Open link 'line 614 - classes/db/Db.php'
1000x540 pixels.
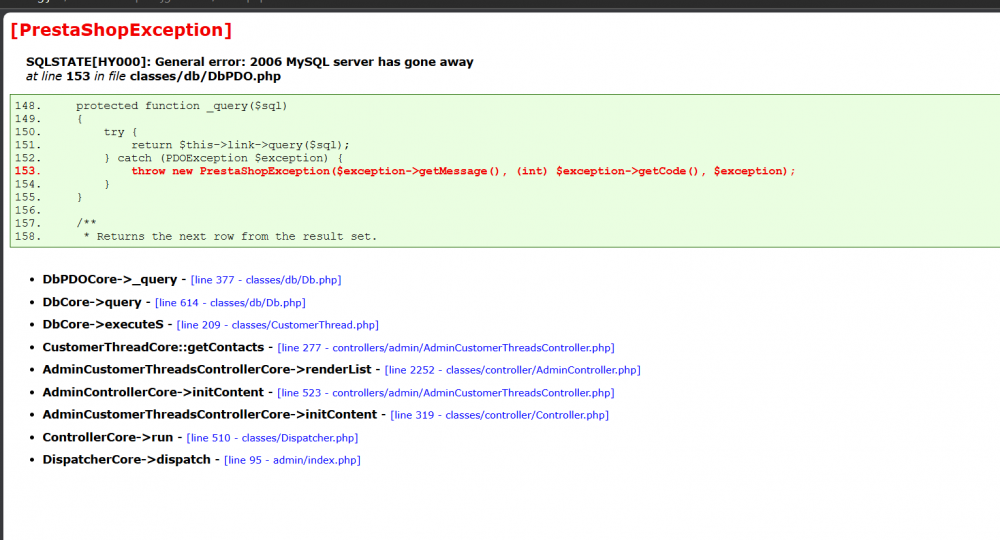230,303
